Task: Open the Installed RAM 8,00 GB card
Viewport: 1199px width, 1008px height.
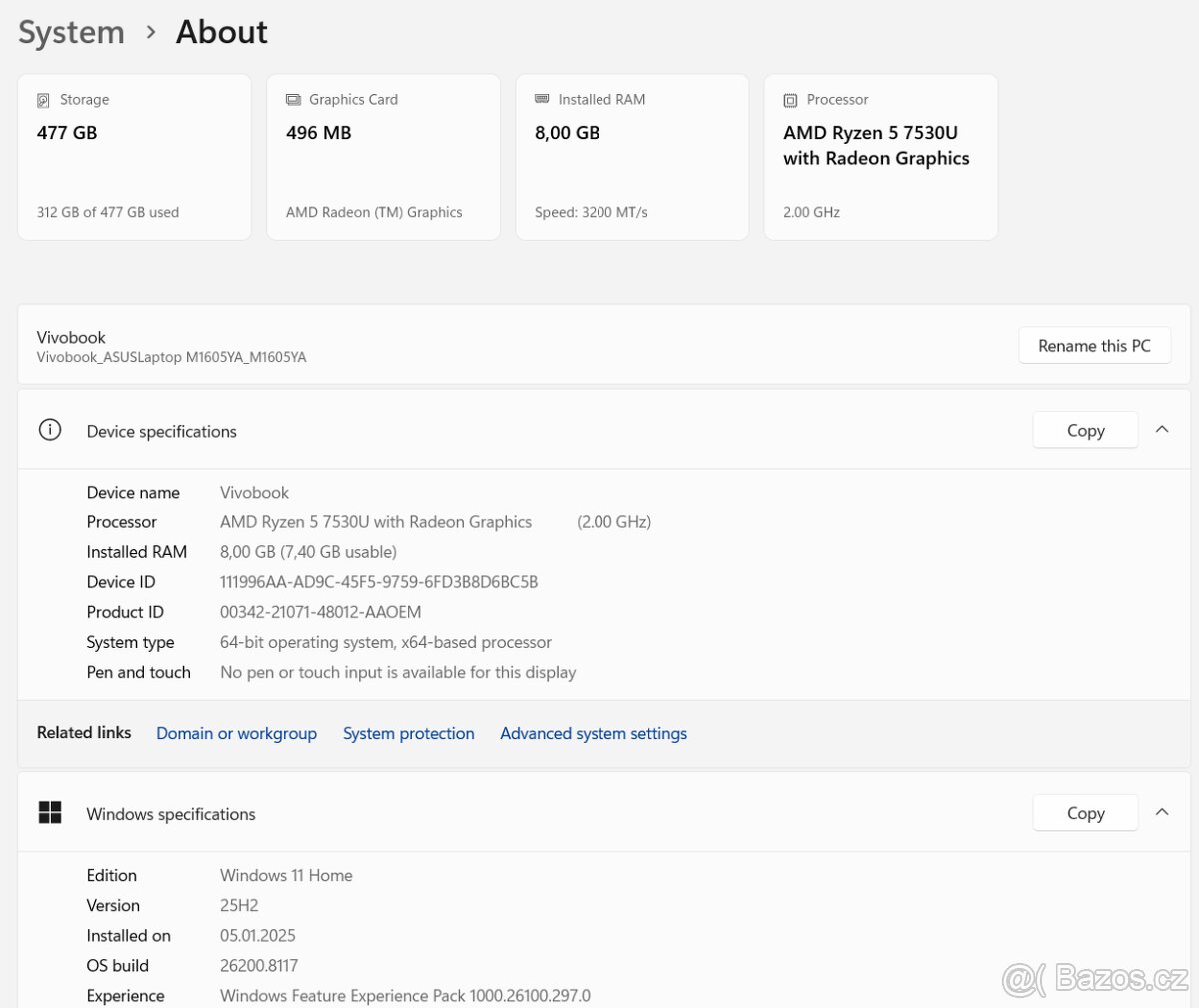Action: (x=631, y=157)
